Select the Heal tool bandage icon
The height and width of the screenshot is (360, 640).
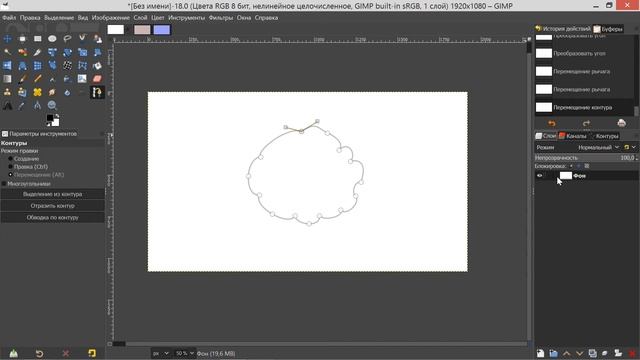tap(37, 93)
